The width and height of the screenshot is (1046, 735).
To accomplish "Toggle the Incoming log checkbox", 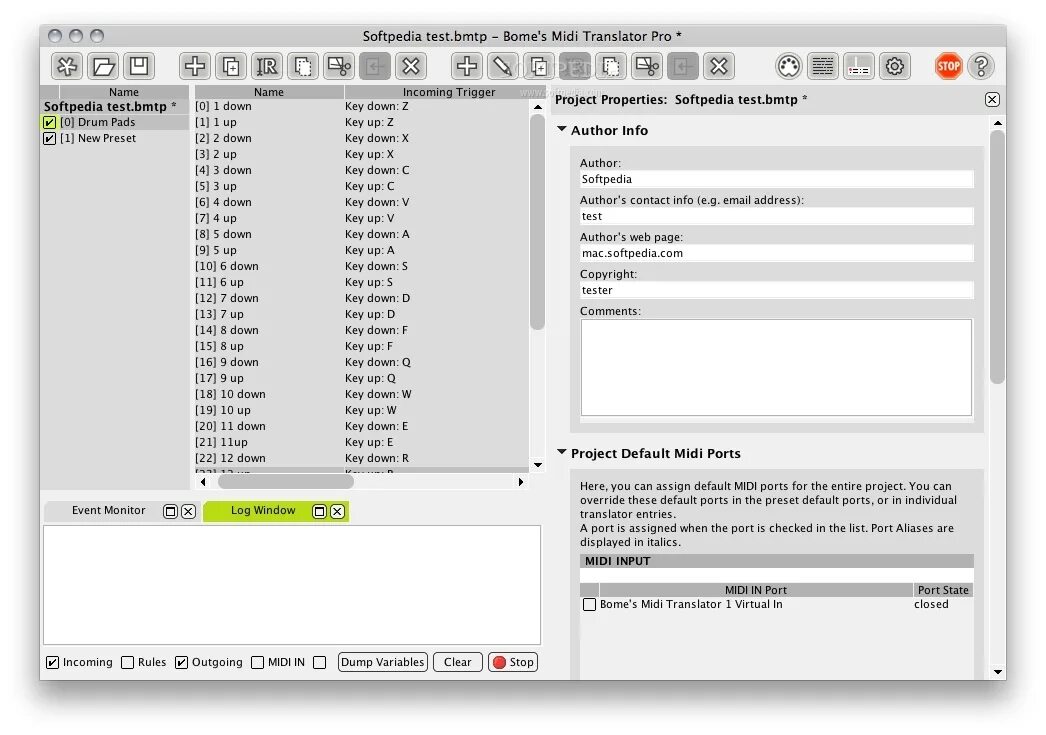I will (x=52, y=662).
